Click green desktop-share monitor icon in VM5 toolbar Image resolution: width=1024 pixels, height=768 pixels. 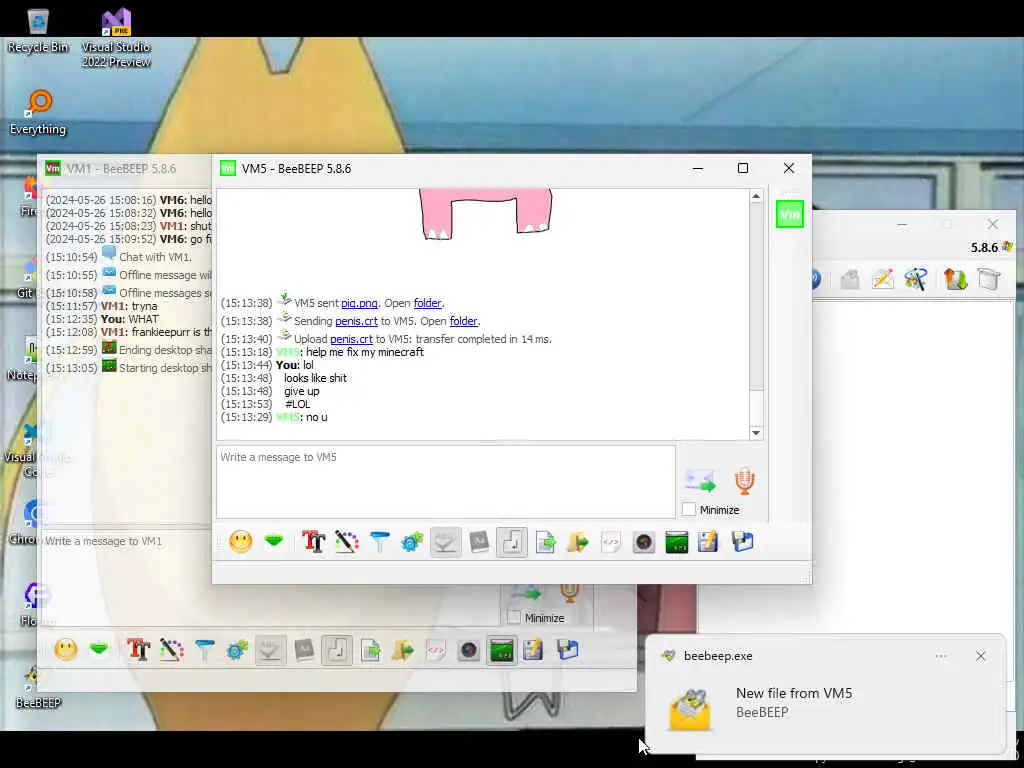pyautogui.click(x=677, y=542)
